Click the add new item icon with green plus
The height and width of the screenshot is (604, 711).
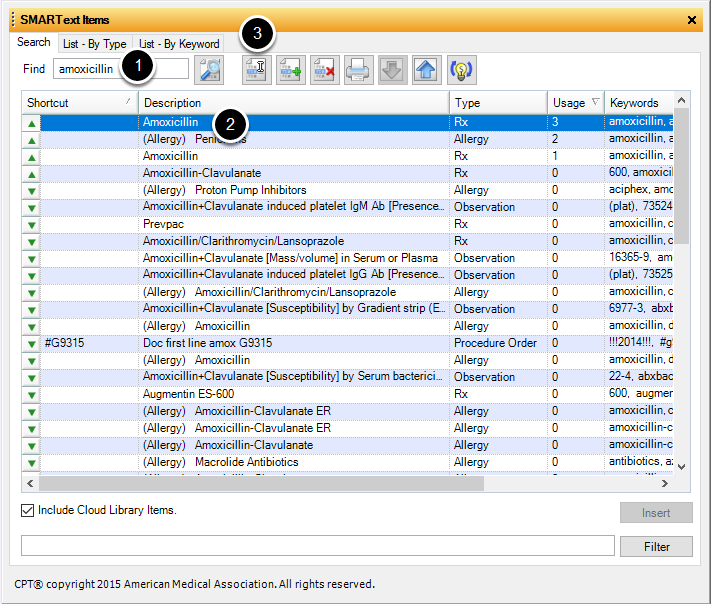tap(291, 70)
